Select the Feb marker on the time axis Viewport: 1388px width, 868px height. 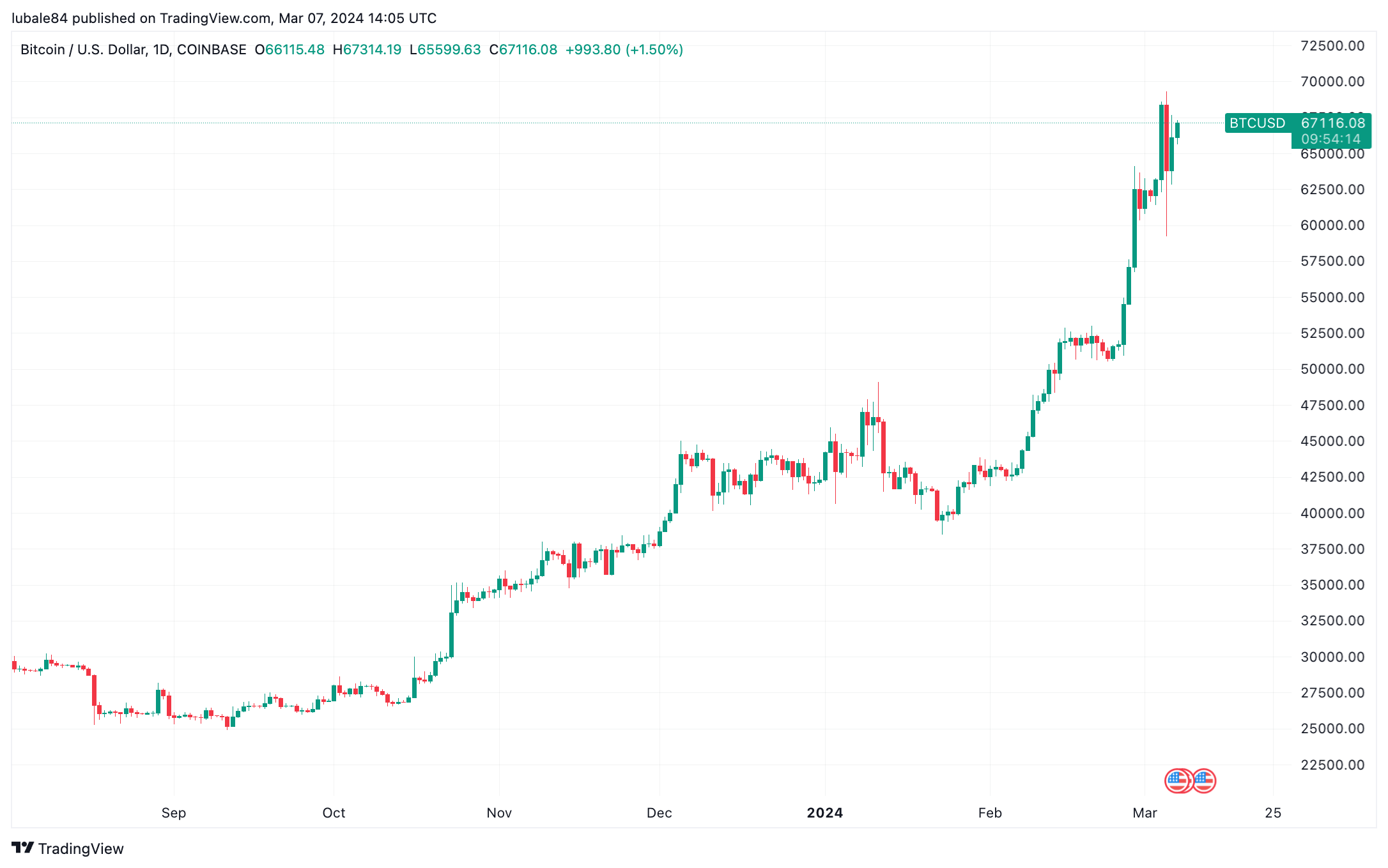point(990,812)
